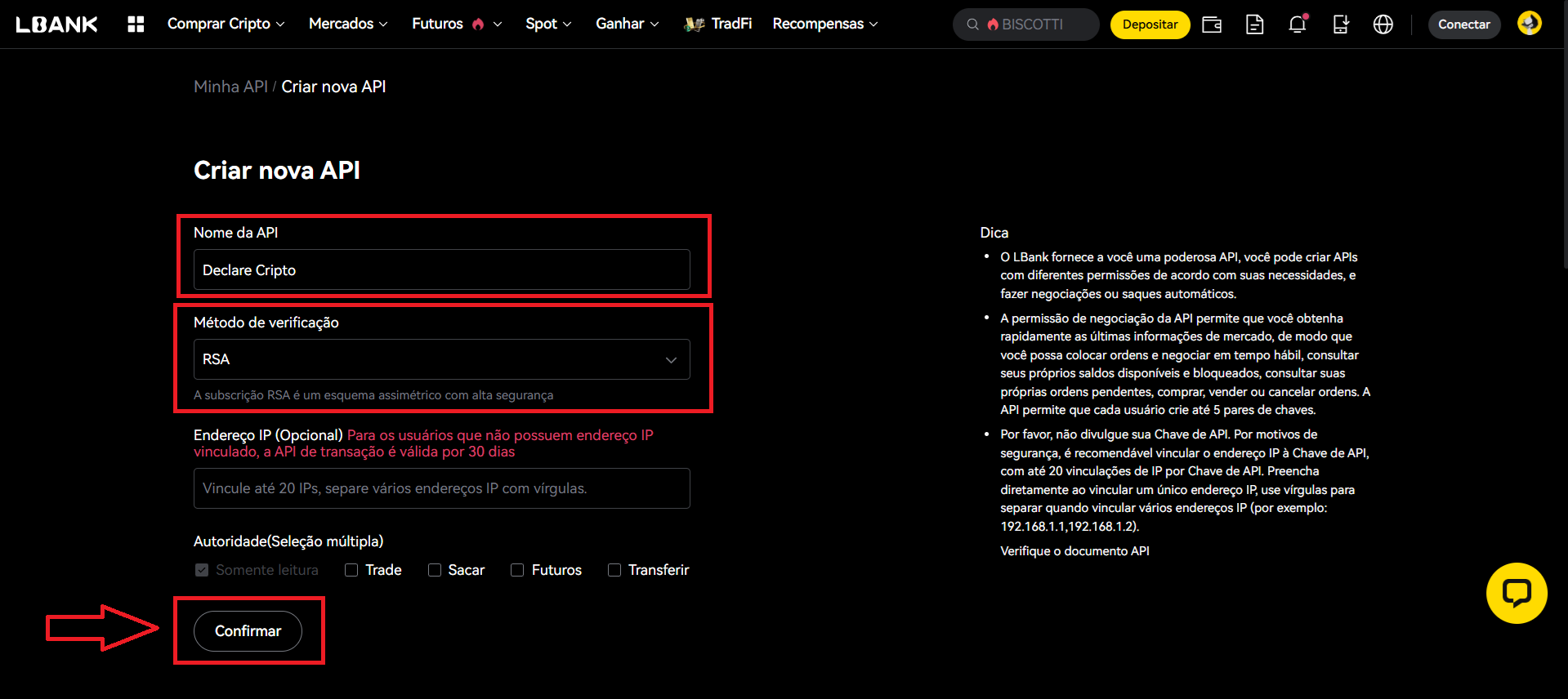This screenshot has height=699, width=1568.
Task: Click the search magnifier icon
Action: (x=972, y=24)
